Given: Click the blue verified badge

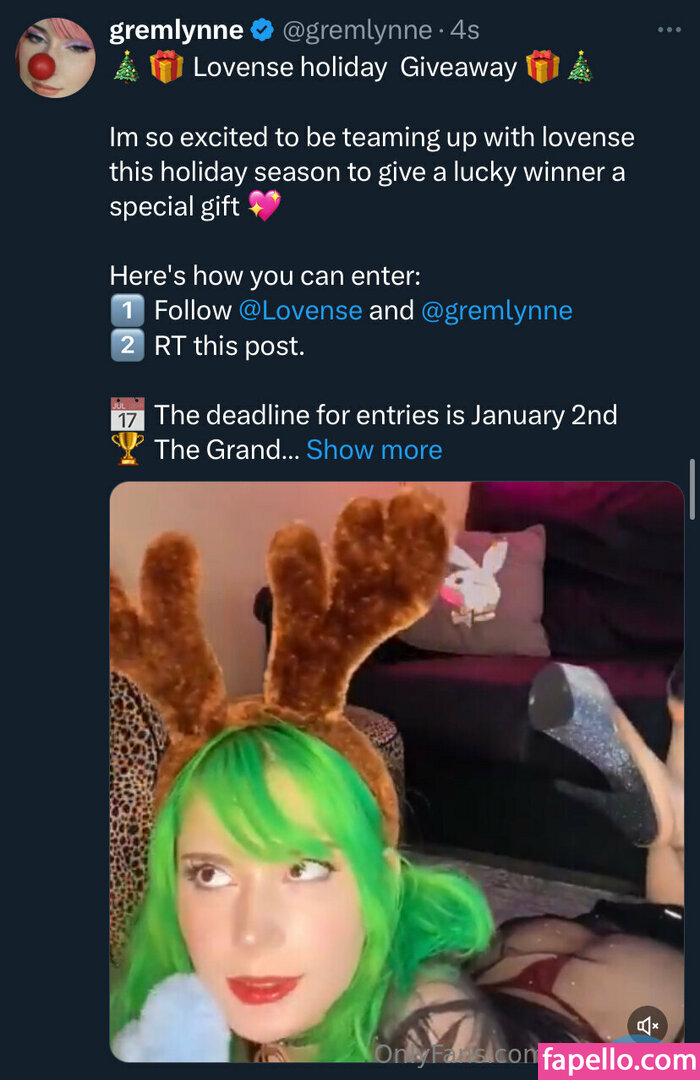Looking at the screenshot, I should tap(262, 30).
